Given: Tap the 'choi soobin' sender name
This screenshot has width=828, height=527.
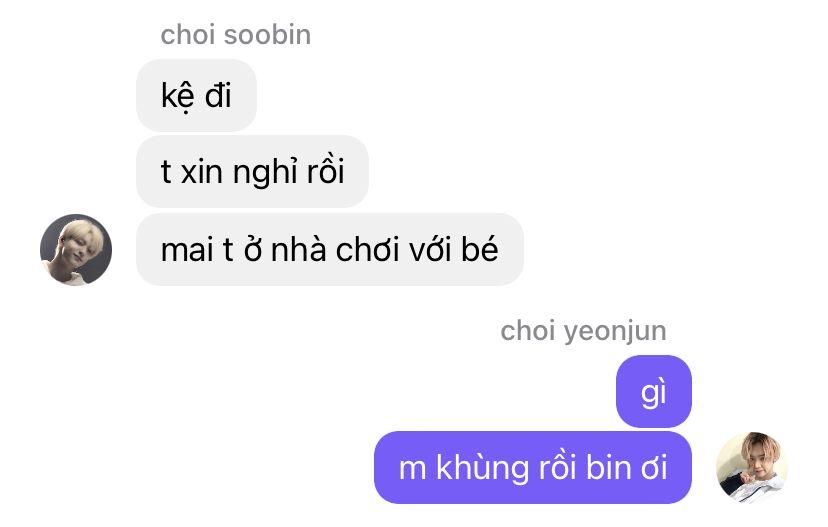Looking at the screenshot, I should 236,35.
